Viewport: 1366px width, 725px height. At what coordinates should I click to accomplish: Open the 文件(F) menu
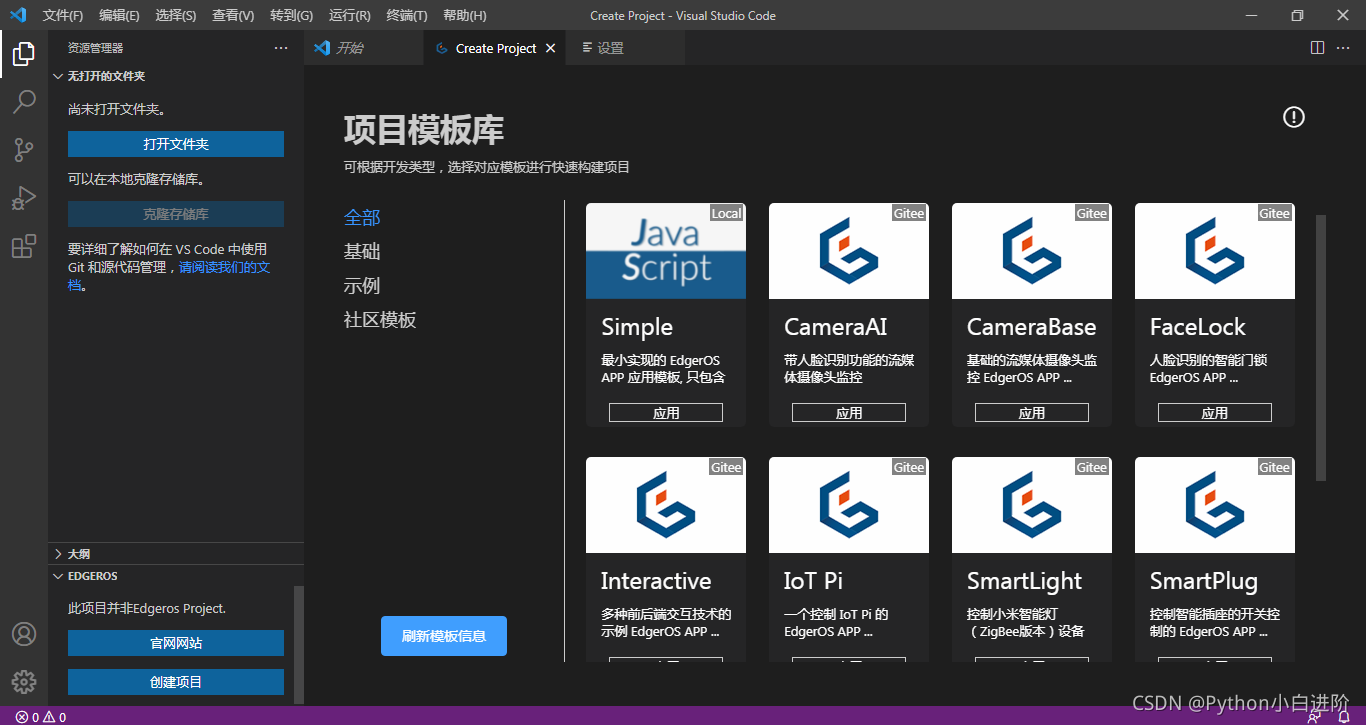click(63, 15)
